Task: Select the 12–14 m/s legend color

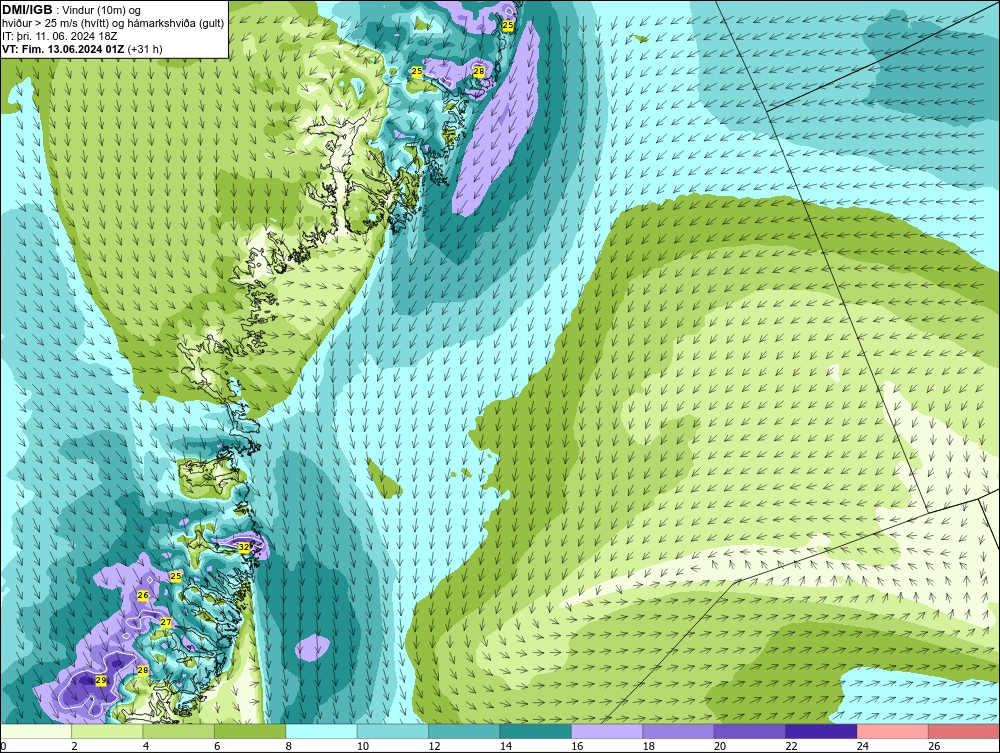Action: (x=464, y=731)
